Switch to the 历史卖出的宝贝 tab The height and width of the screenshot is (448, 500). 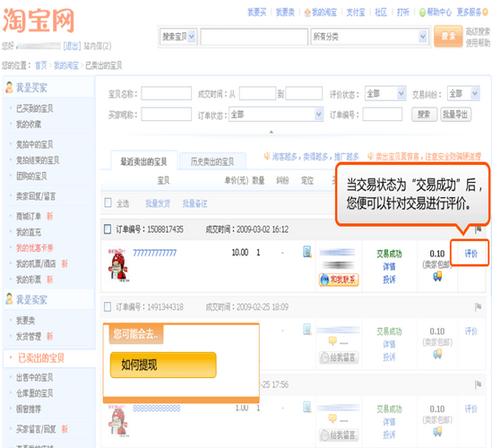pyautogui.click(x=212, y=162)
